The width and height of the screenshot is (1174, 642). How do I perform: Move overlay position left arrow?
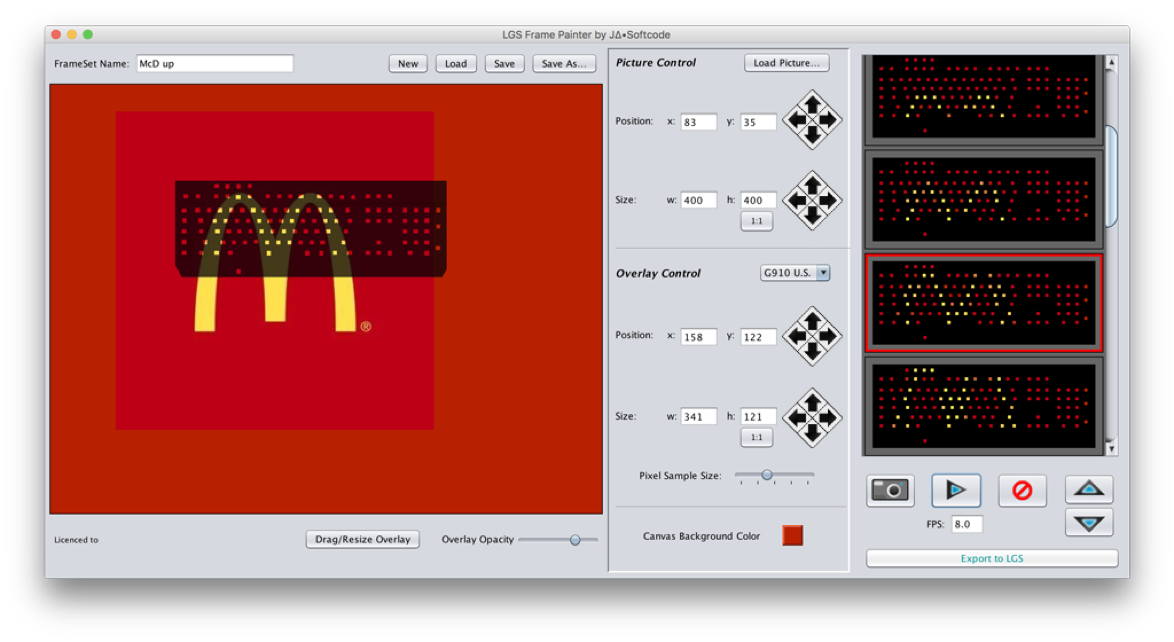pos(797,336)
